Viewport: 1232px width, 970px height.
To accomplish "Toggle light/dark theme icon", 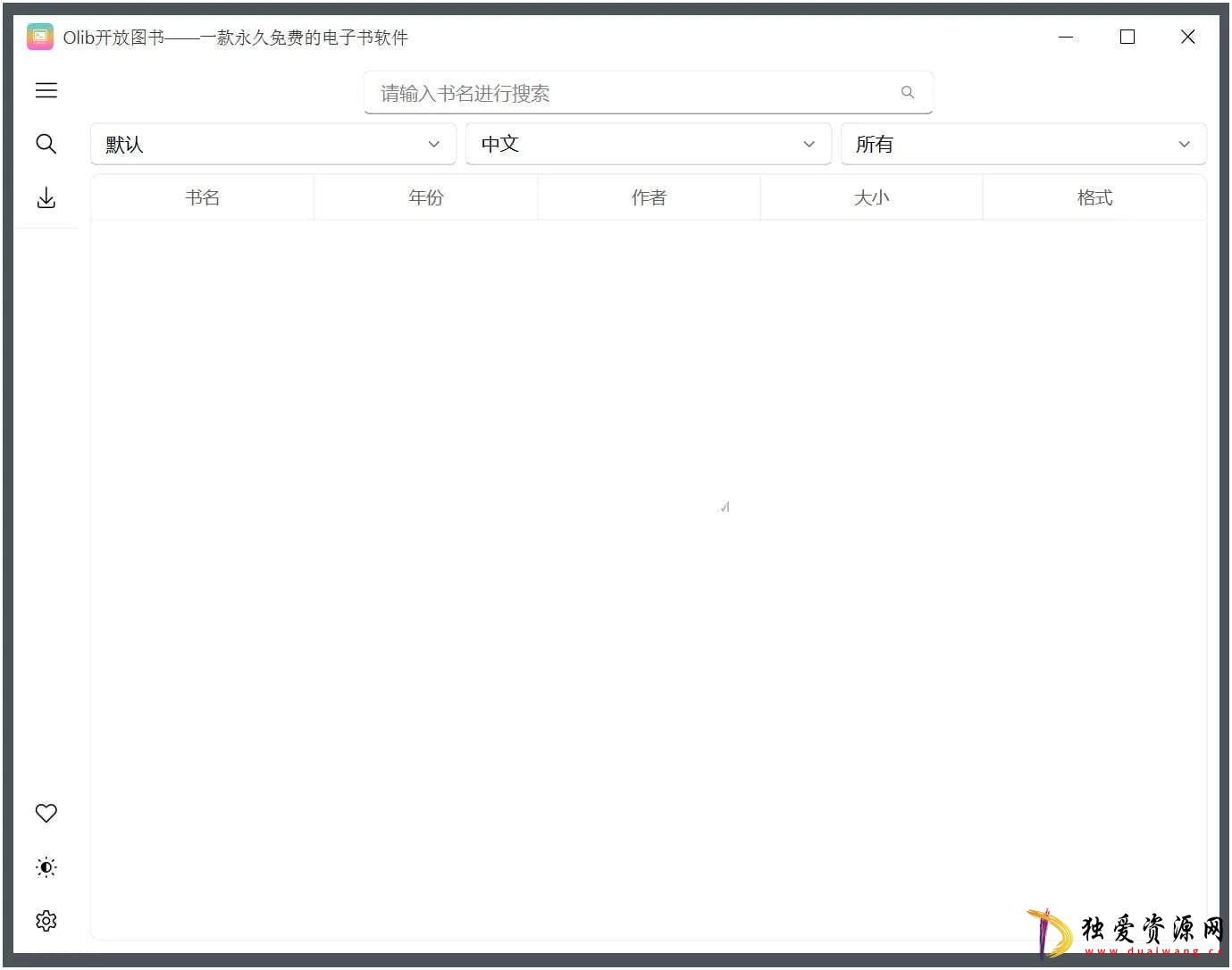I will 46,867.
